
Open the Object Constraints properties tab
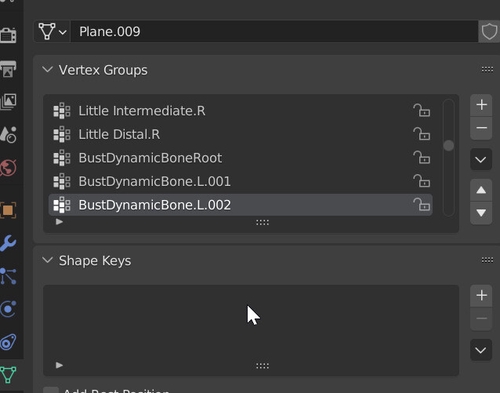click(x=8, y=342)
